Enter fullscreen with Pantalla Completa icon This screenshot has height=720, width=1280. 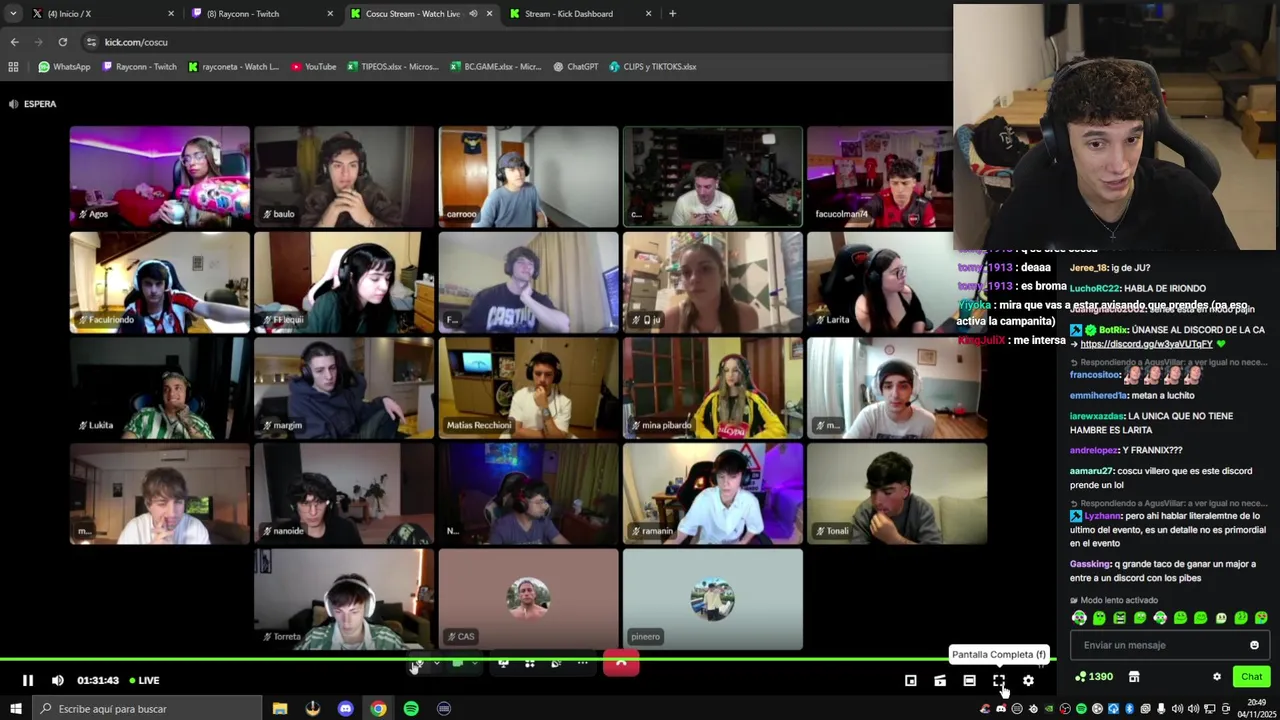pyautogui.click(x=999, y=681)
